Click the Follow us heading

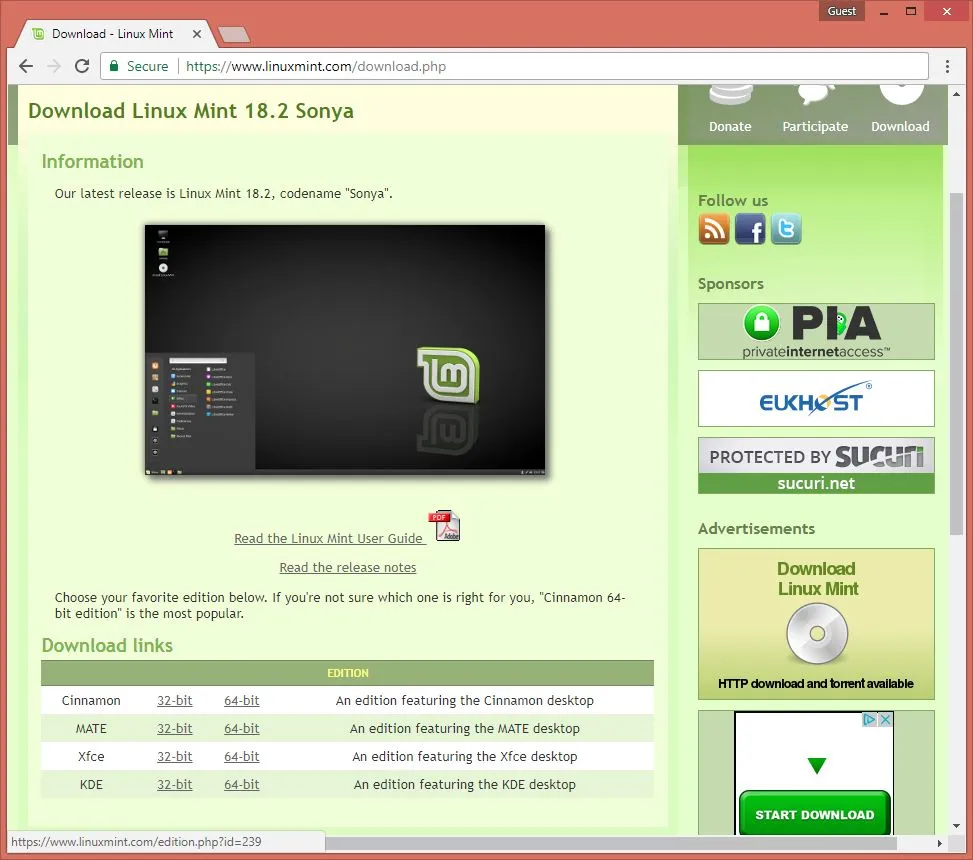(x=732, y=200)
